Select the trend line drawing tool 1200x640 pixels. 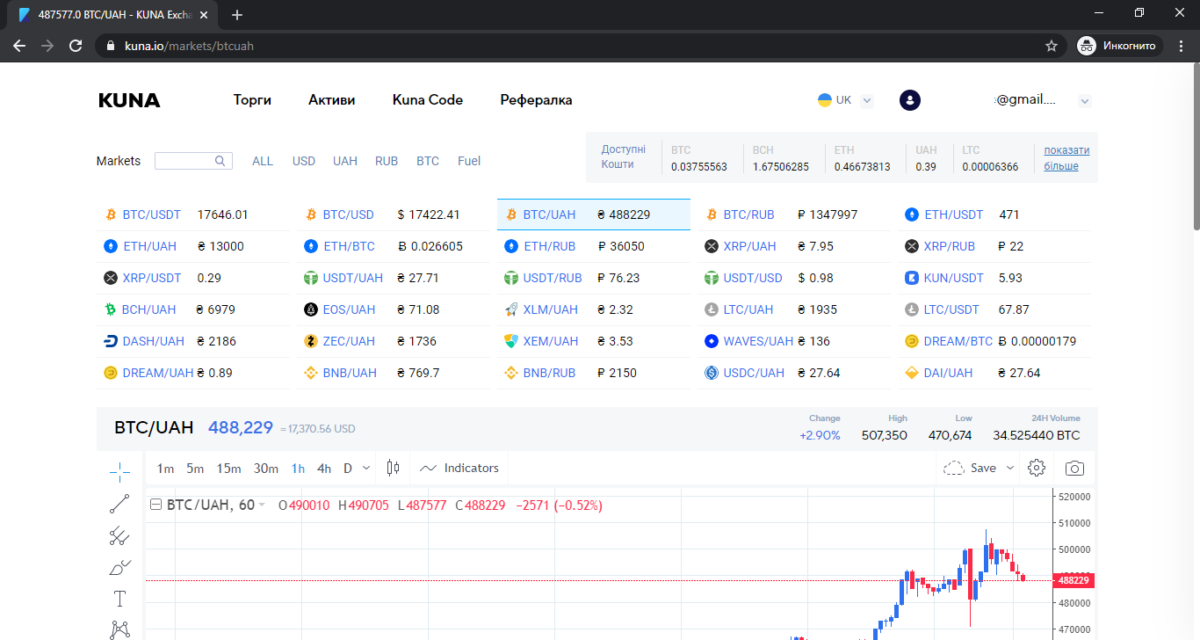120,503
